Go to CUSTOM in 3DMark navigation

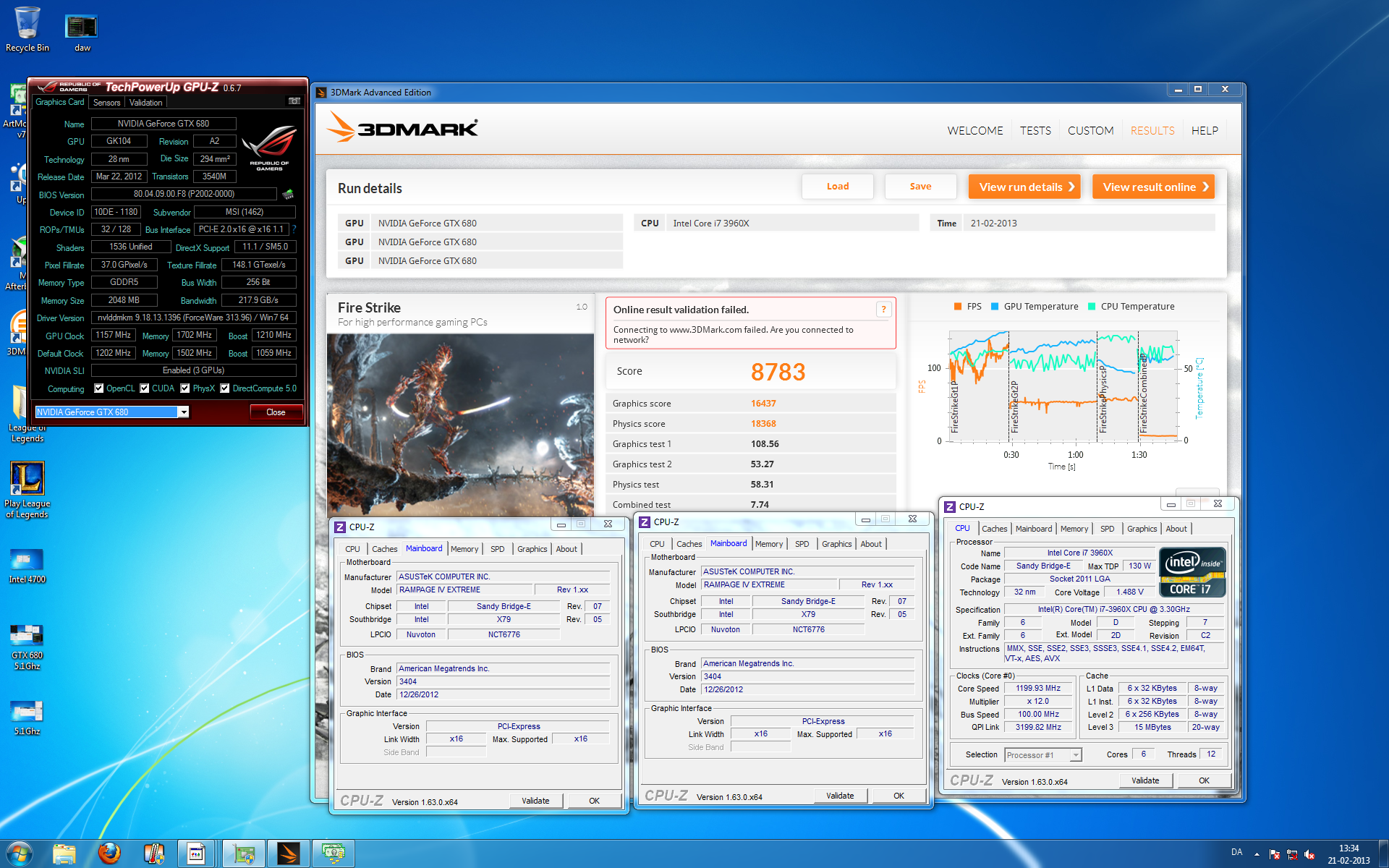coord(1090,131)
